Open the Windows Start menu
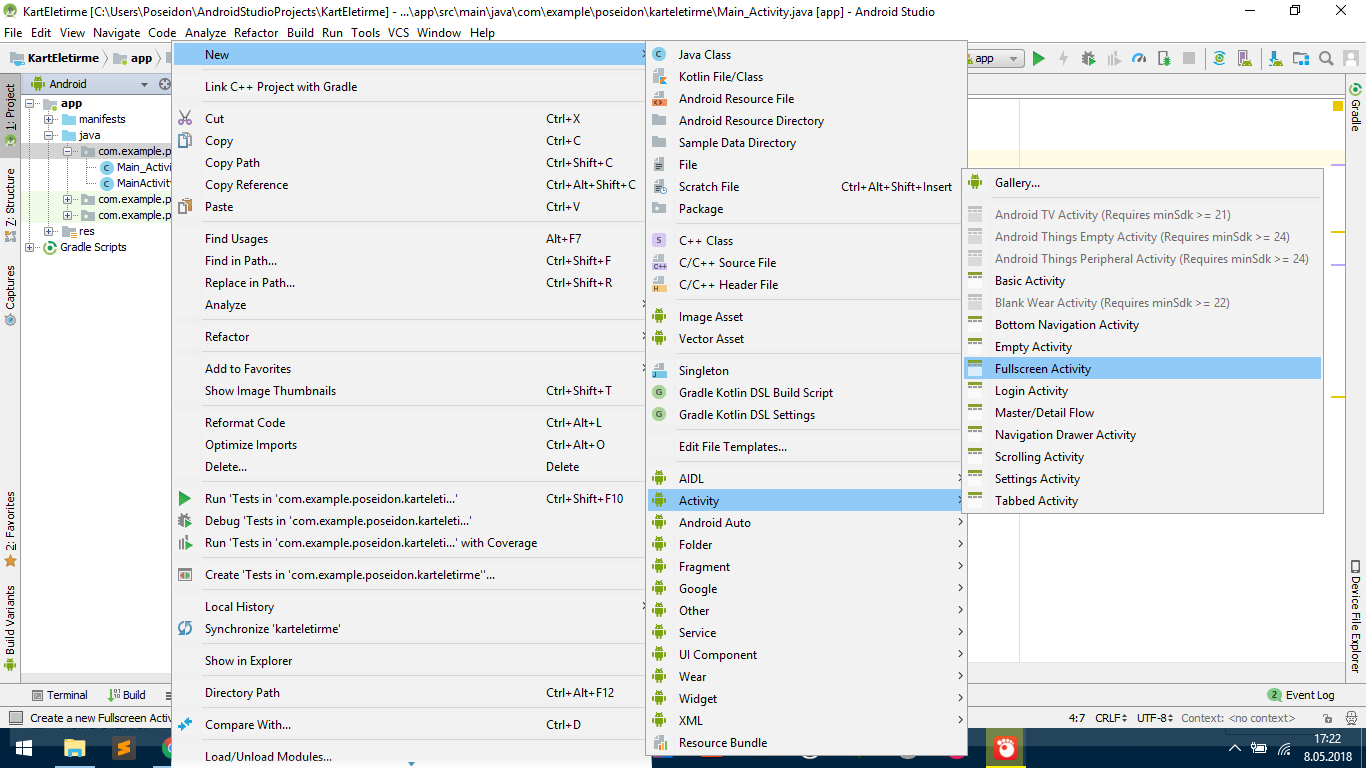1366x768 pixels. point(23,749)
